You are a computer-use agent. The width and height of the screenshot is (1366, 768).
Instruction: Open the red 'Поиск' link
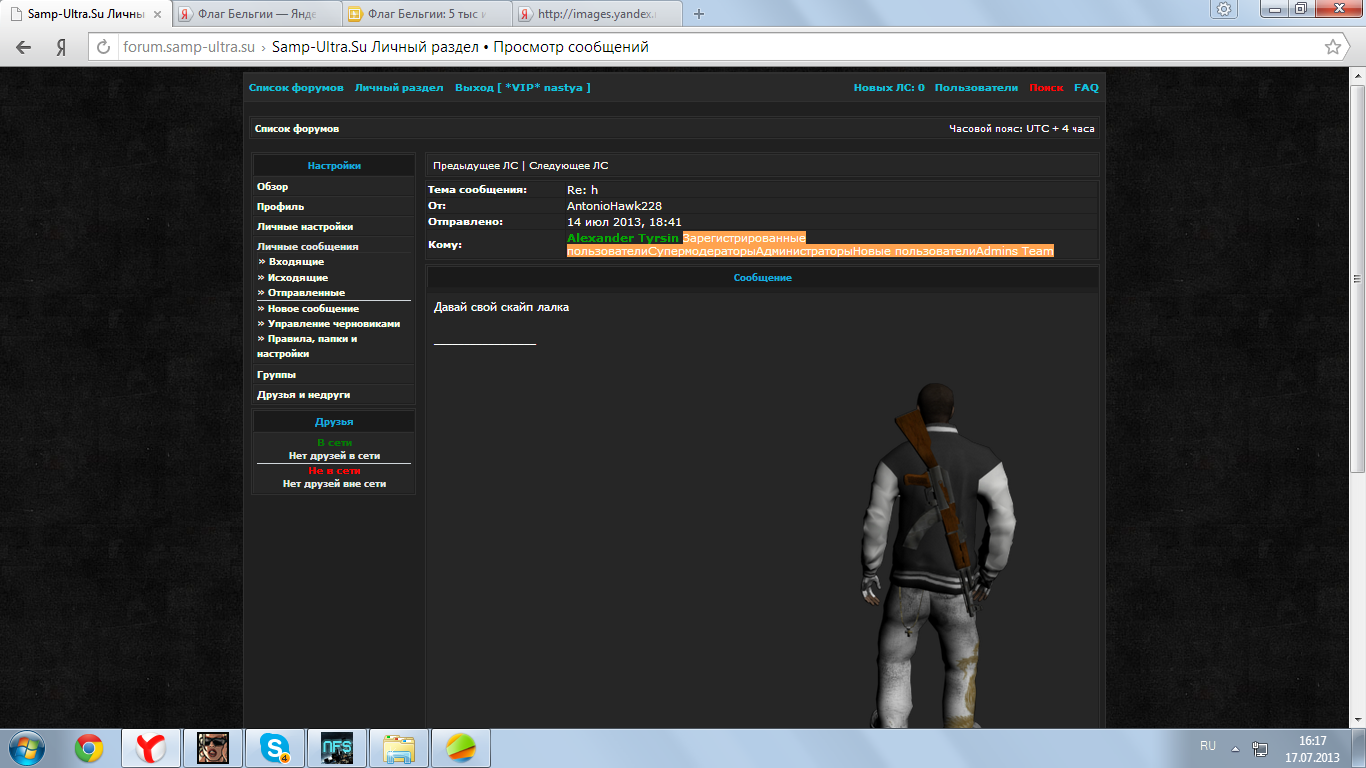(x=1046, y=88)
